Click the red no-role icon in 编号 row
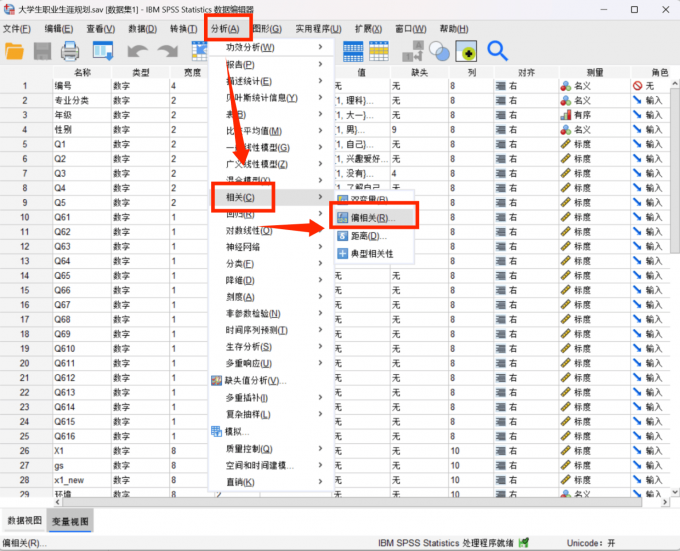The width and height of the screenshot is (680, 551). pos(637,86)
